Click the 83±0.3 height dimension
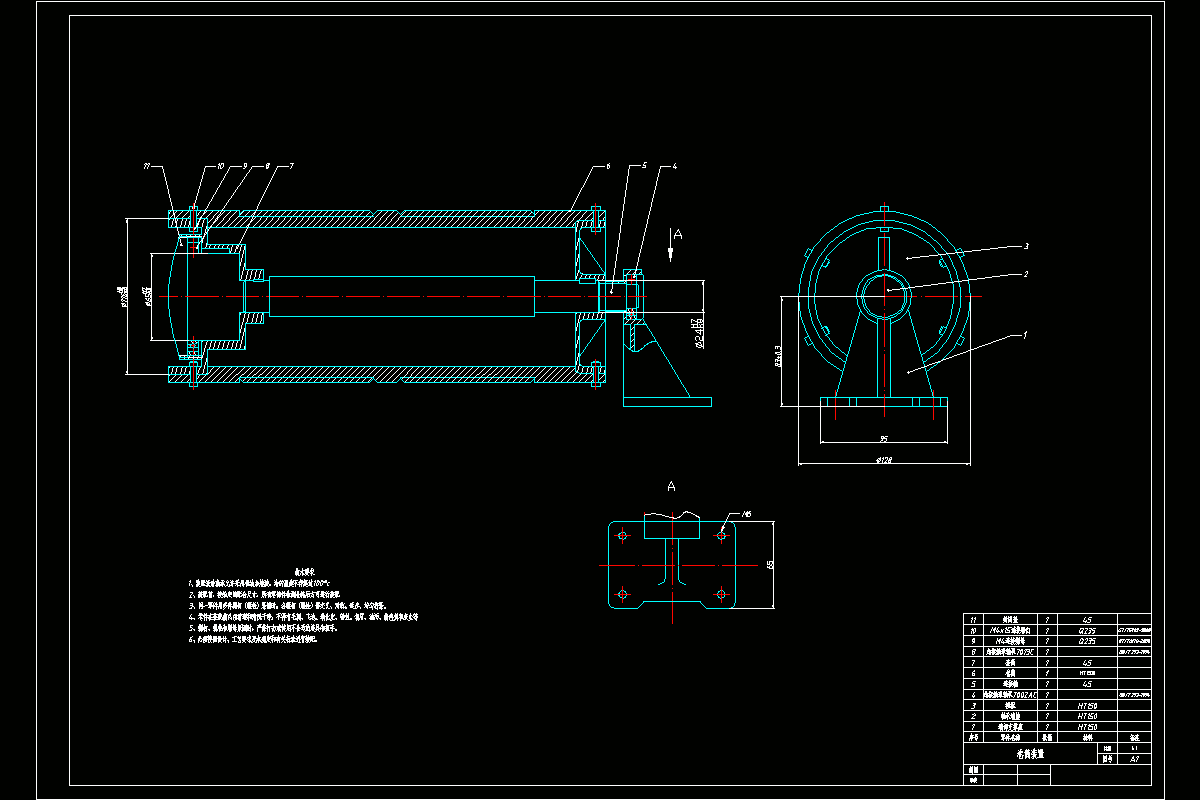This screenshot has width=1200, height=800. (x=778, y=356)
